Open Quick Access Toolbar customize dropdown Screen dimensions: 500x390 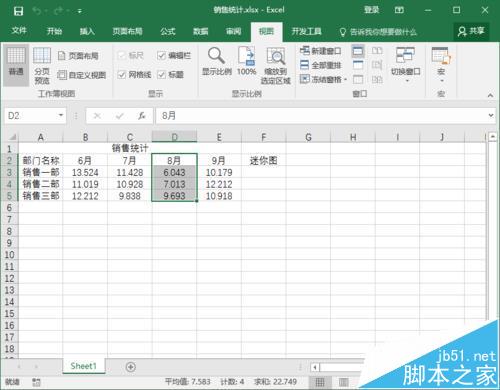(x=80, y=11)
